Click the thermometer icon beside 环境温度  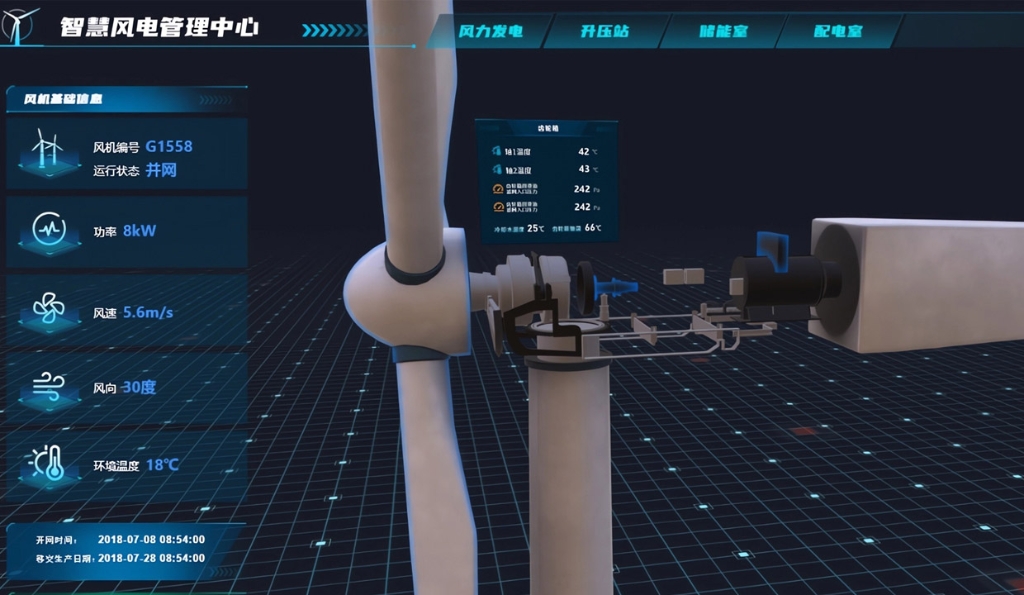[47, 462]
